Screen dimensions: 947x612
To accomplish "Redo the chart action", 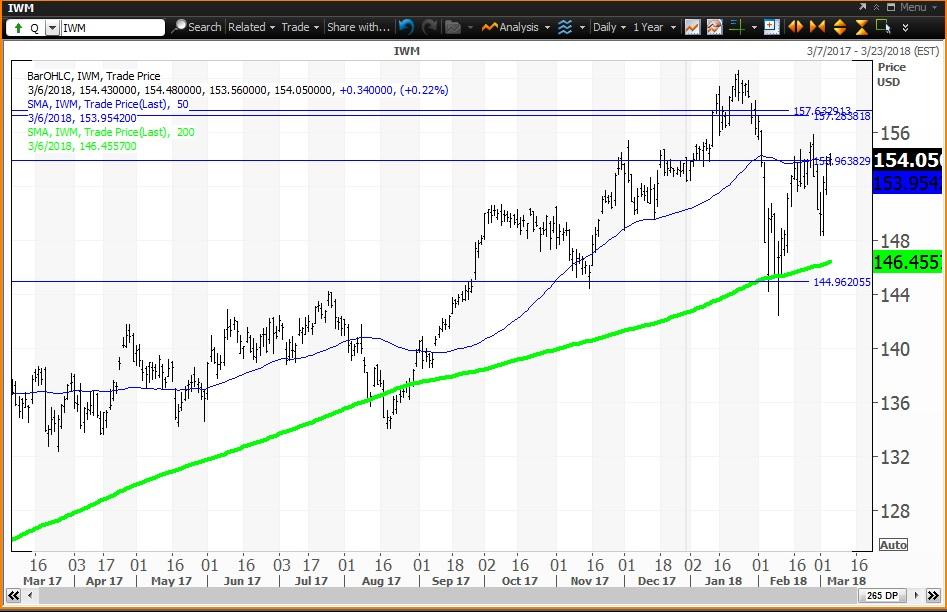I will (x=429, y=27).
